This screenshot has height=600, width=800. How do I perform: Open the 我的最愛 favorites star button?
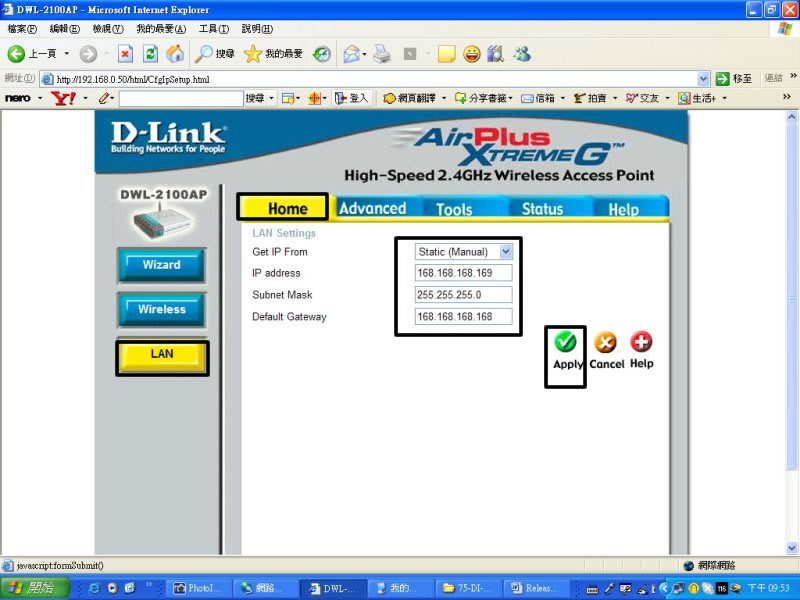click(273, 54)
